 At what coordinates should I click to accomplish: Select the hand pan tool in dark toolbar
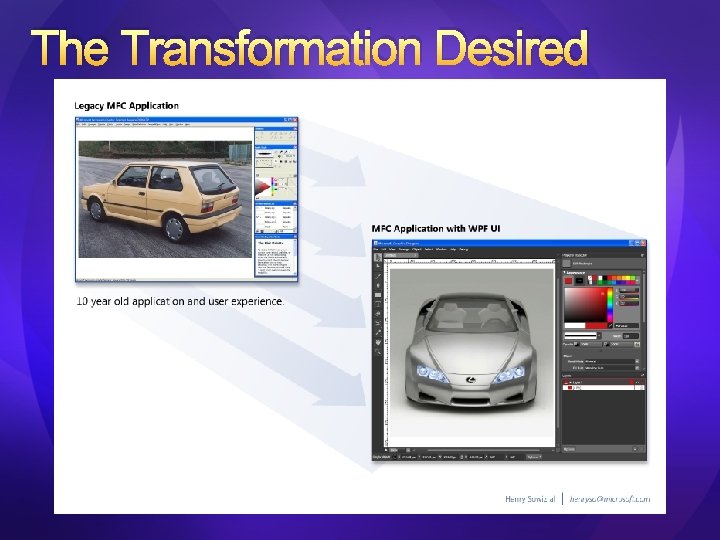[x=378, y=343]
